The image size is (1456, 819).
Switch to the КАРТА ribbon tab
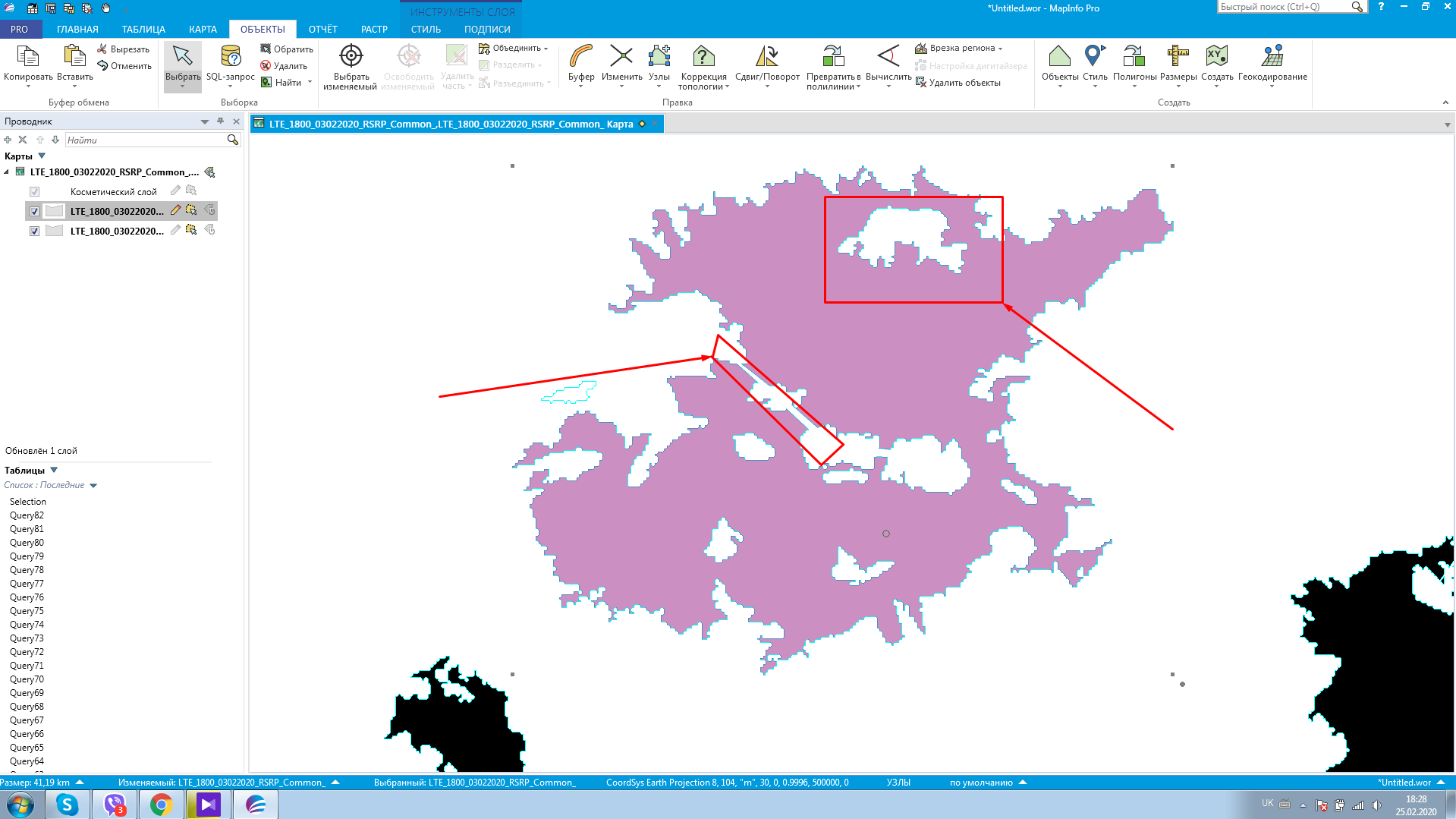[203, 30]
